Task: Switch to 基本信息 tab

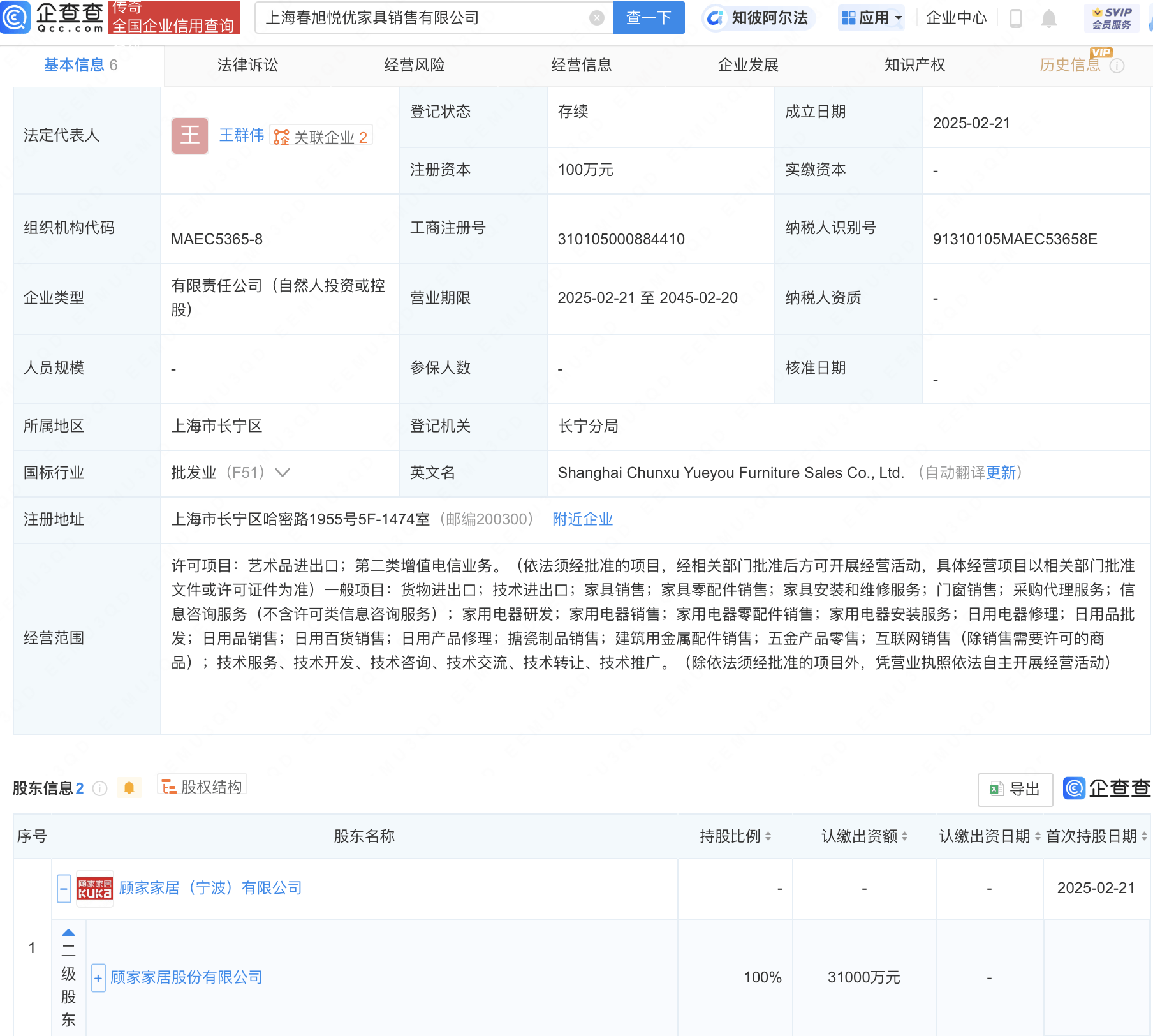Action: click(81, 65)
